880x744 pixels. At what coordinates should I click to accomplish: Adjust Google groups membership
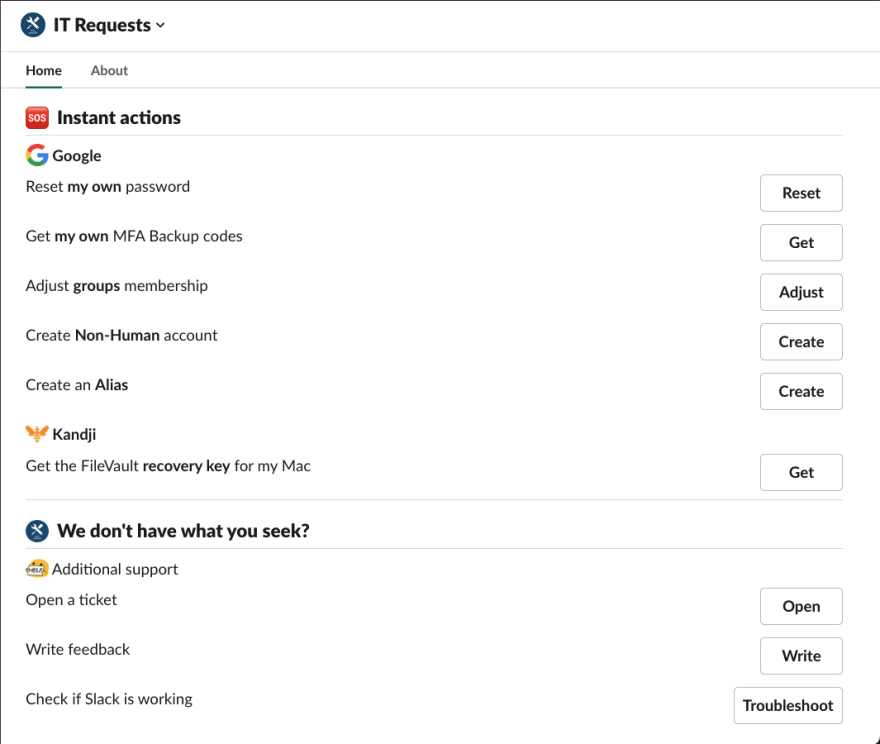801,292
